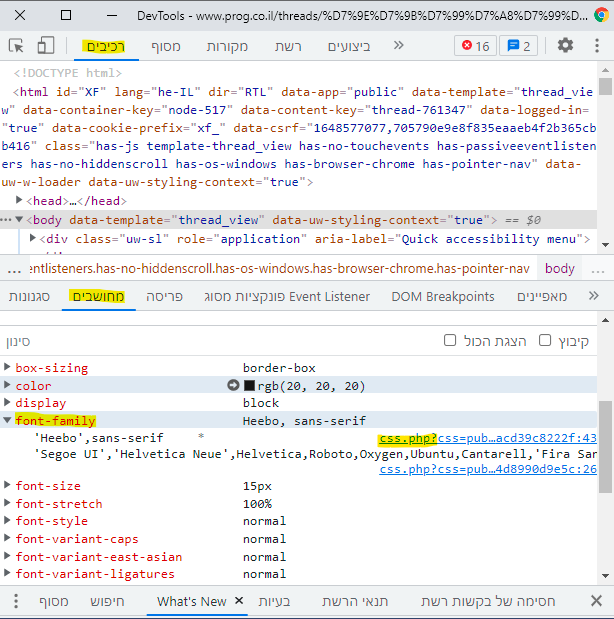The image size is (614, 619).
Task: Select the body breadcrumb item
Action: click(x=560, y=269)
